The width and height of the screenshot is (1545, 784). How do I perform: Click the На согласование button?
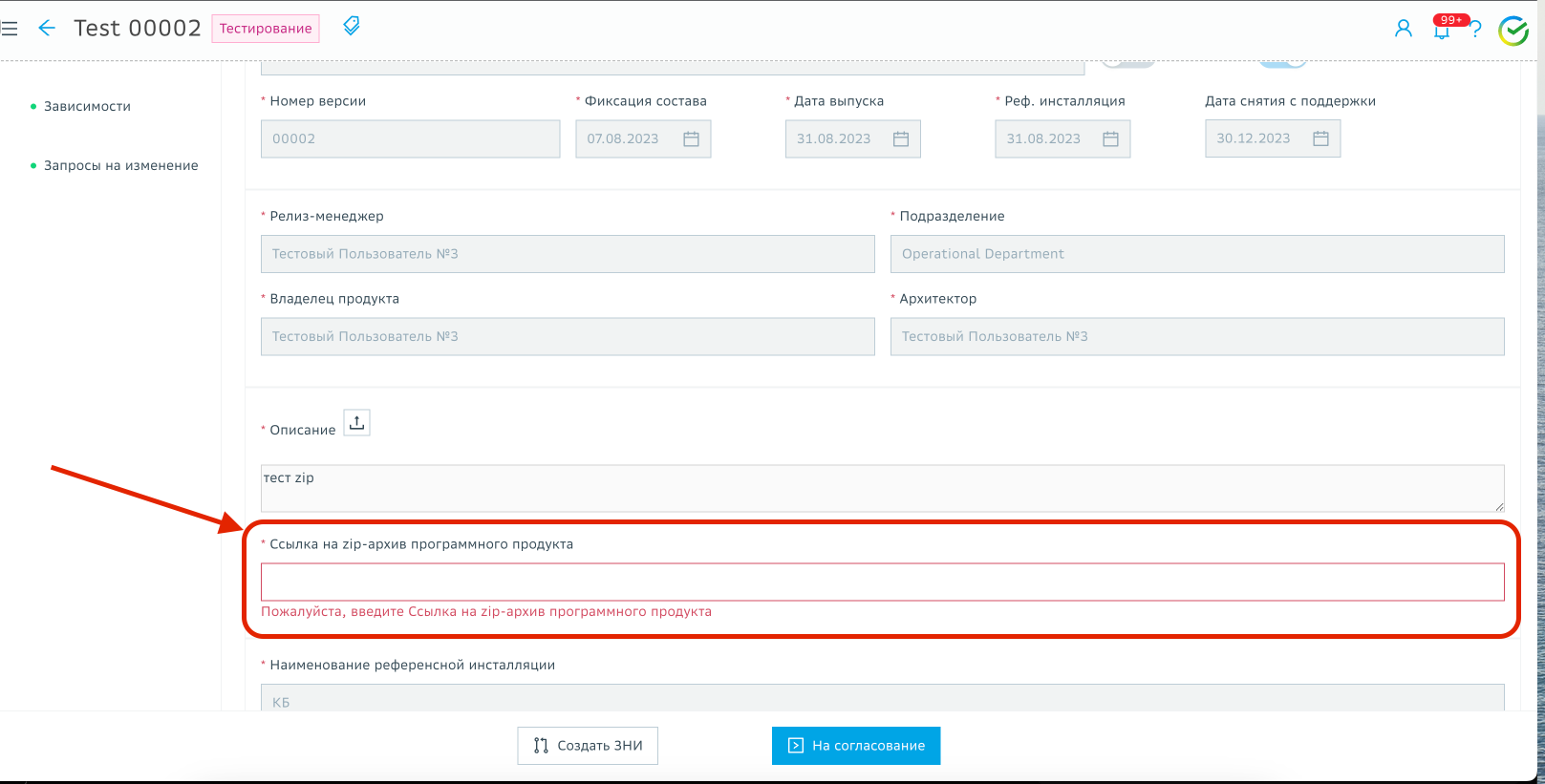tap(856, 746)
